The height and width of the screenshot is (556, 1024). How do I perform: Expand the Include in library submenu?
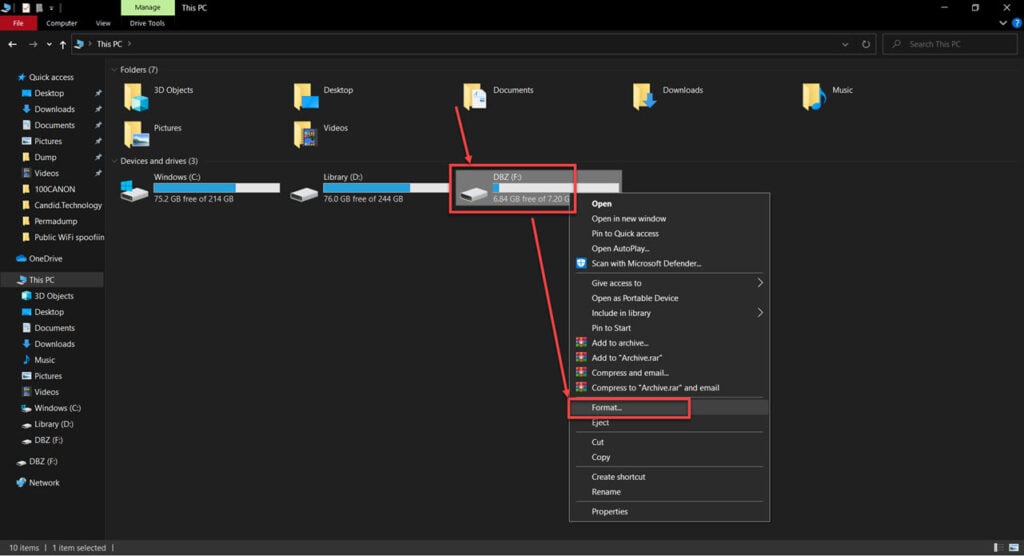point(760,313)
